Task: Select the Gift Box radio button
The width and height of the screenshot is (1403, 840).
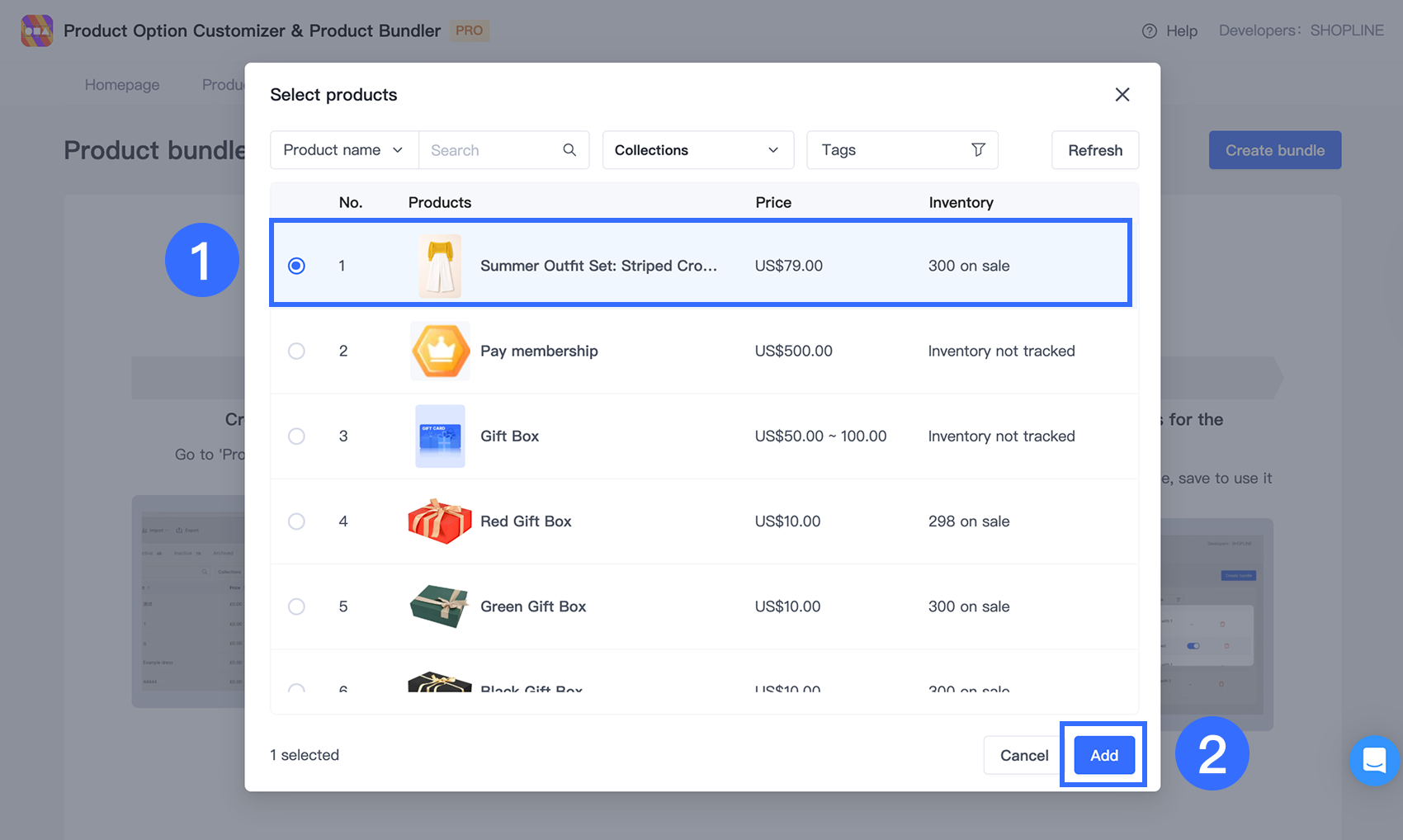Action: 296,437
